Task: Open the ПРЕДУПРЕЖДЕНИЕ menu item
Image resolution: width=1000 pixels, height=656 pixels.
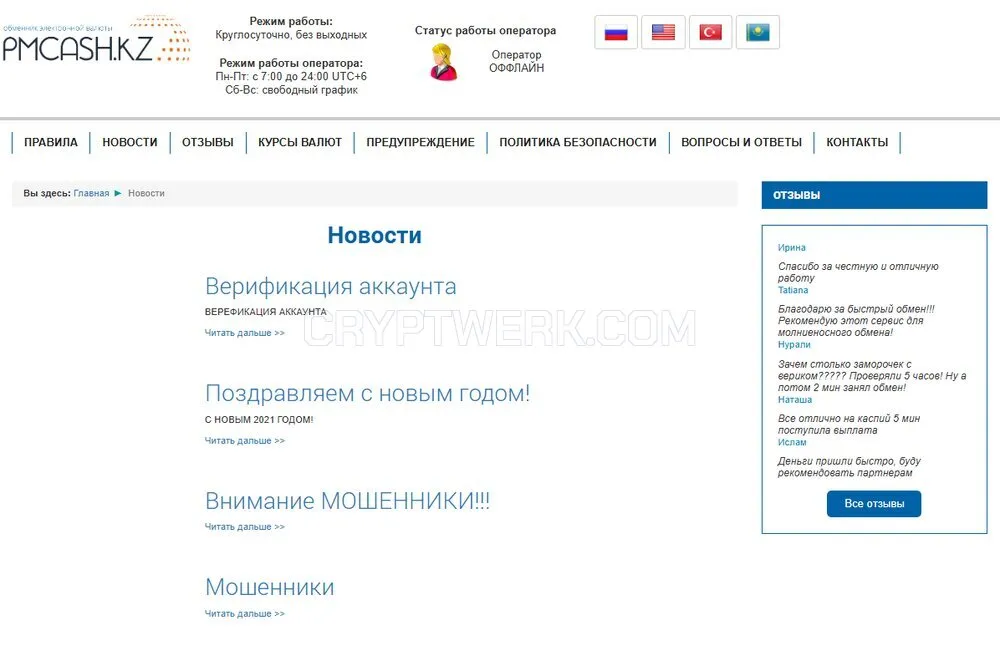Action: pyautogui.click(x=420, y=142)
